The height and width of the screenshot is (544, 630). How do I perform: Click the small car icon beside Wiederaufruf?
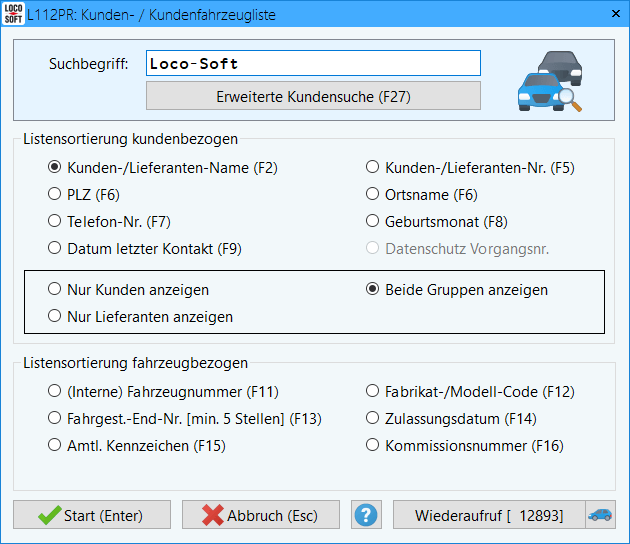pos(600,515)
